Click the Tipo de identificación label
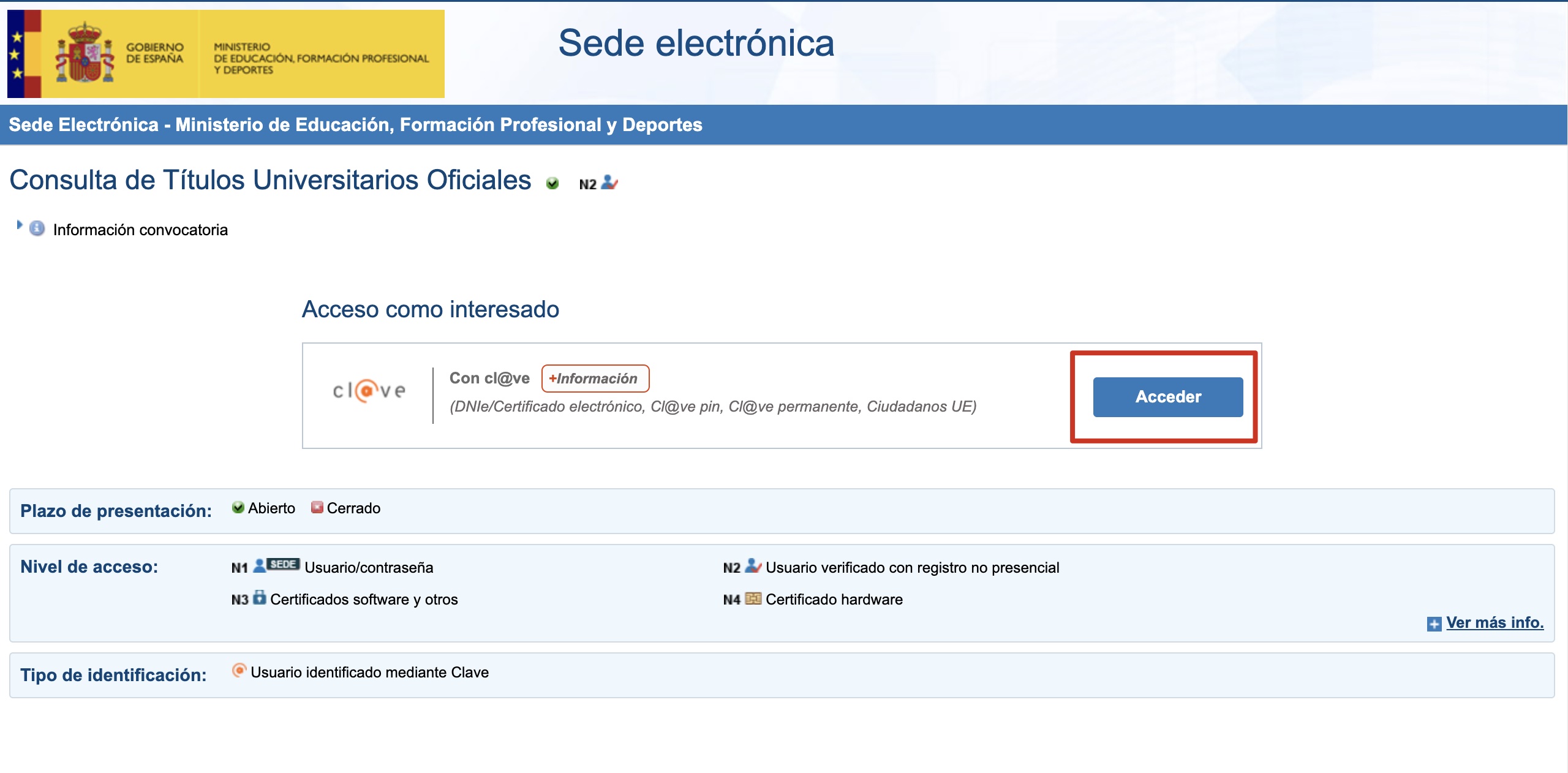Image resolution: width=1568 pixels, height=773 pixels. point(113,675)
